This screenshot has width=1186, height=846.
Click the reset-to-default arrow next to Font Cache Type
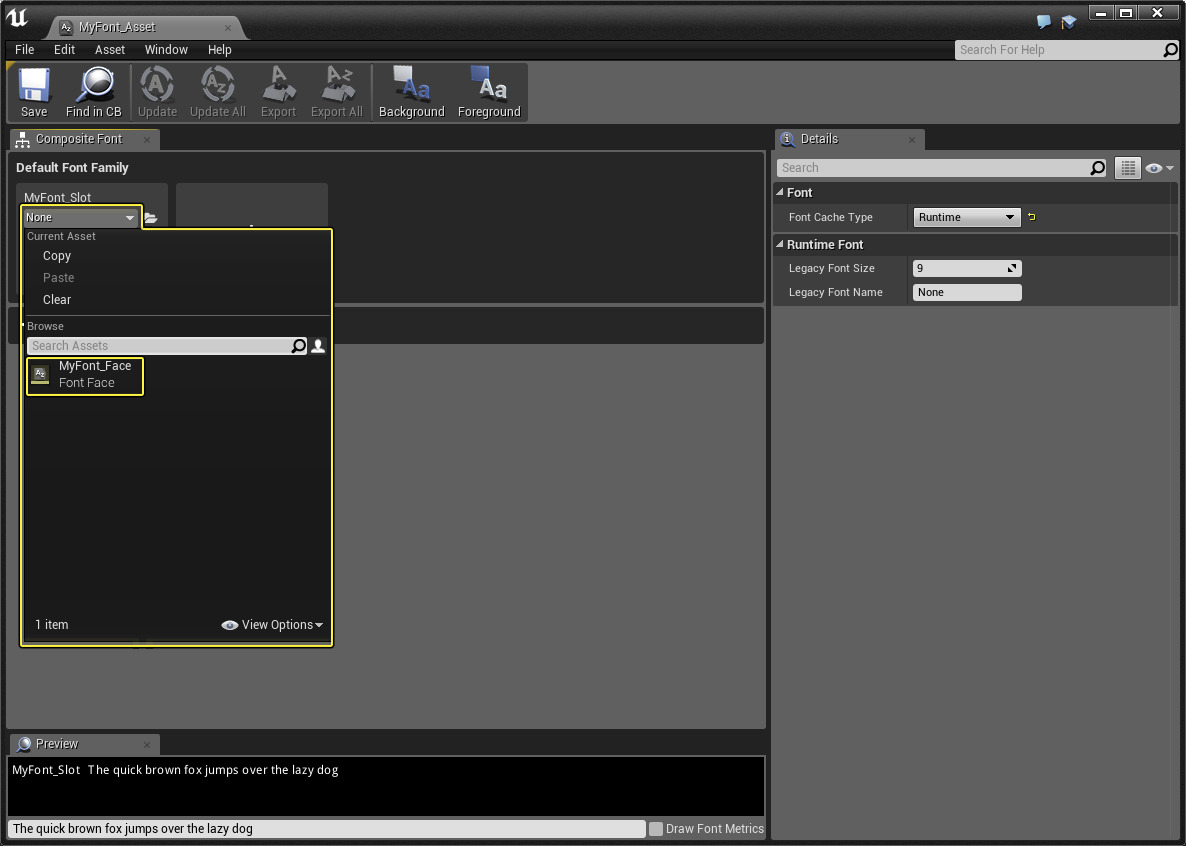coord(1032,217)
